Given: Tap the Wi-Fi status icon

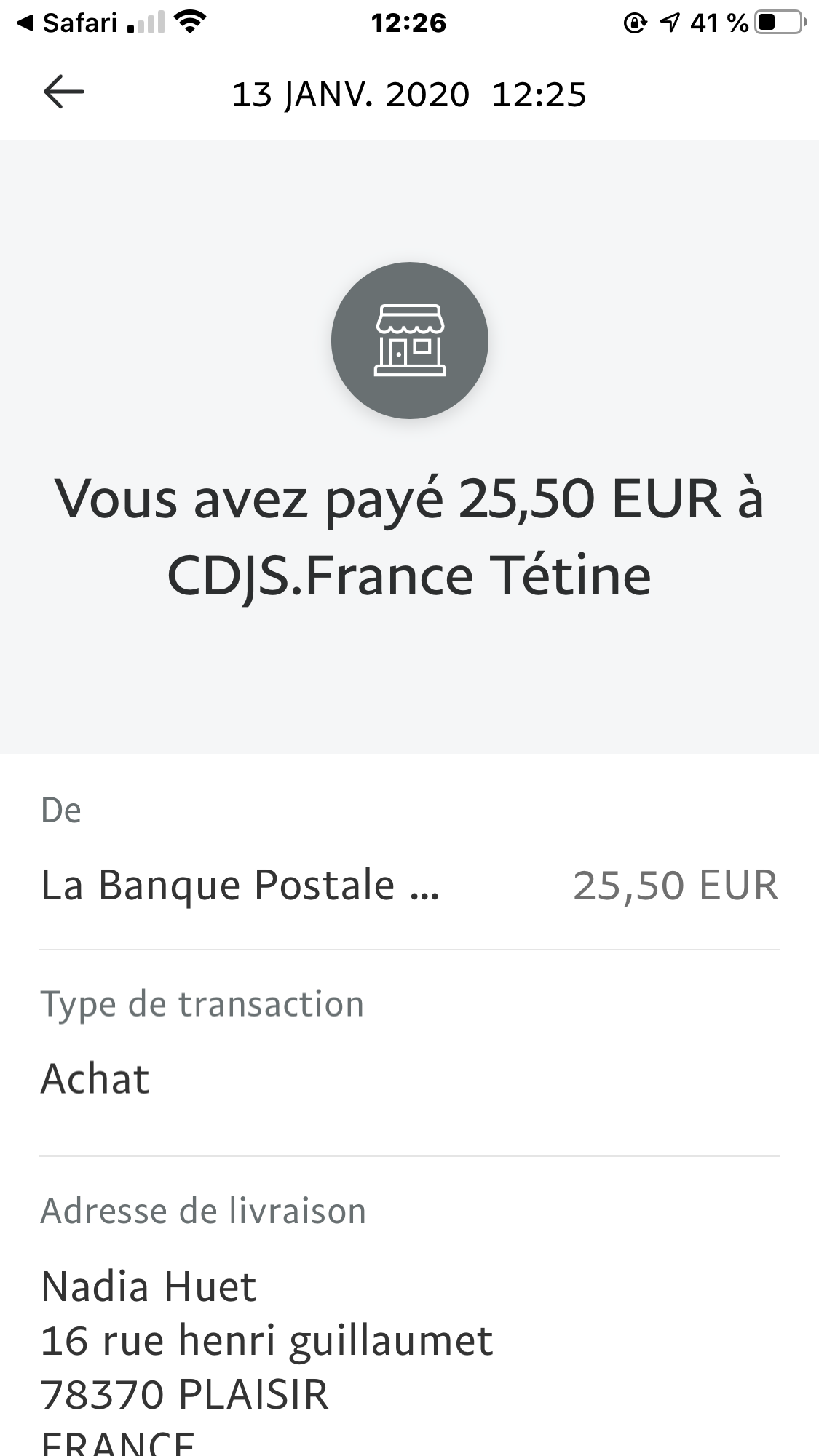Looking at the screenshot, I should coord(191,23).
